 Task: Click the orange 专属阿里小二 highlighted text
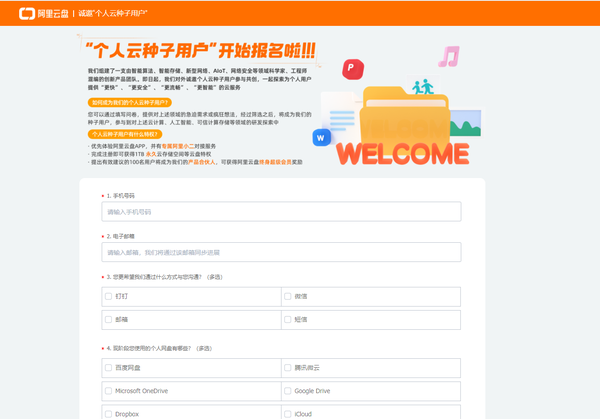178,146
